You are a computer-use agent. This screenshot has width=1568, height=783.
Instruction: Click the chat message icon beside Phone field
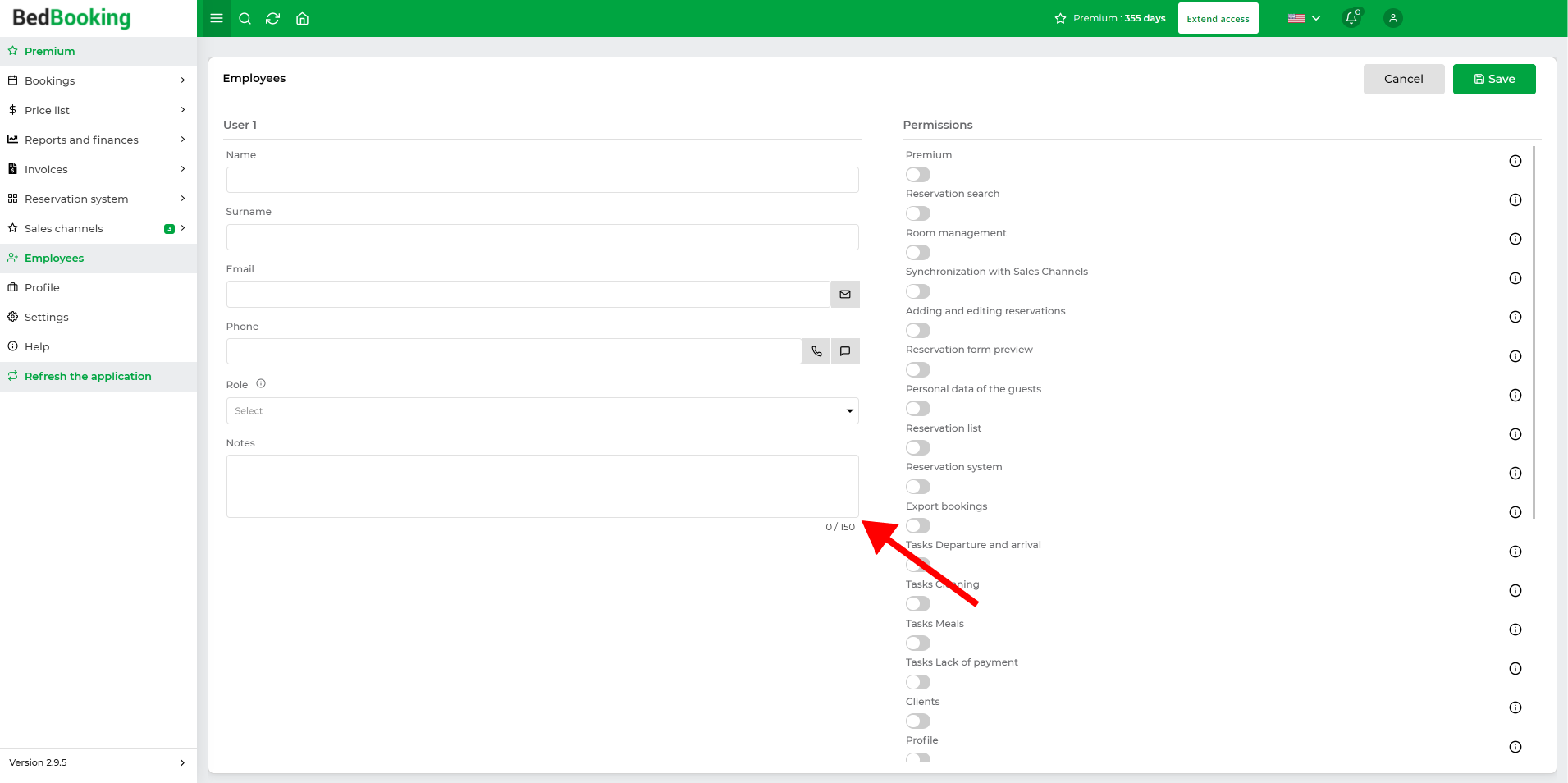pyautogui.click(x=845, y=351)
